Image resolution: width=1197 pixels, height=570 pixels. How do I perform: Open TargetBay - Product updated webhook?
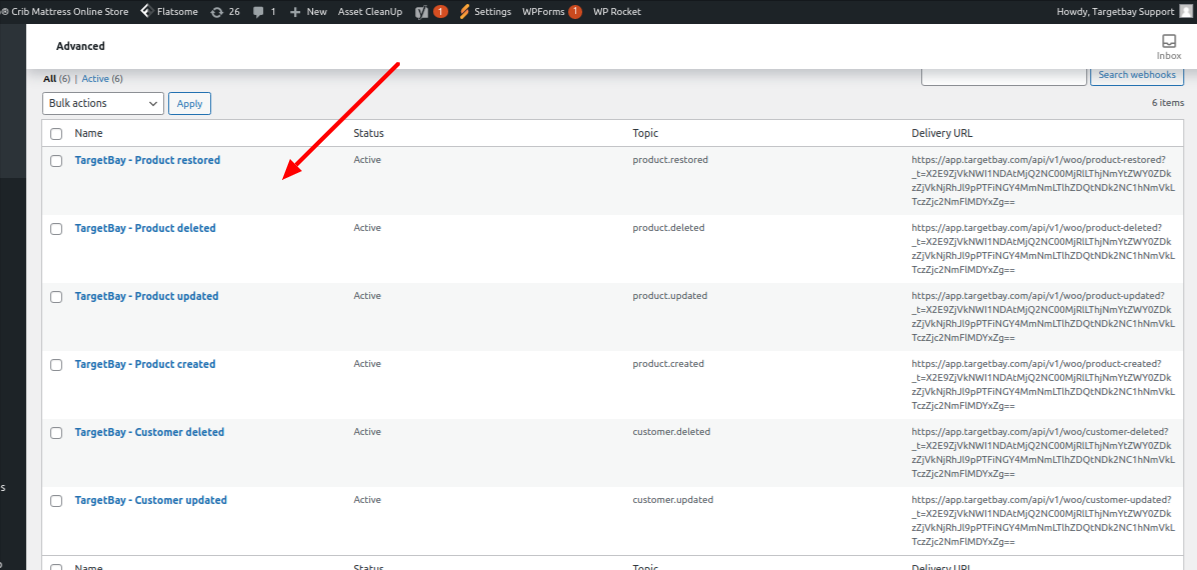point(147,296)
